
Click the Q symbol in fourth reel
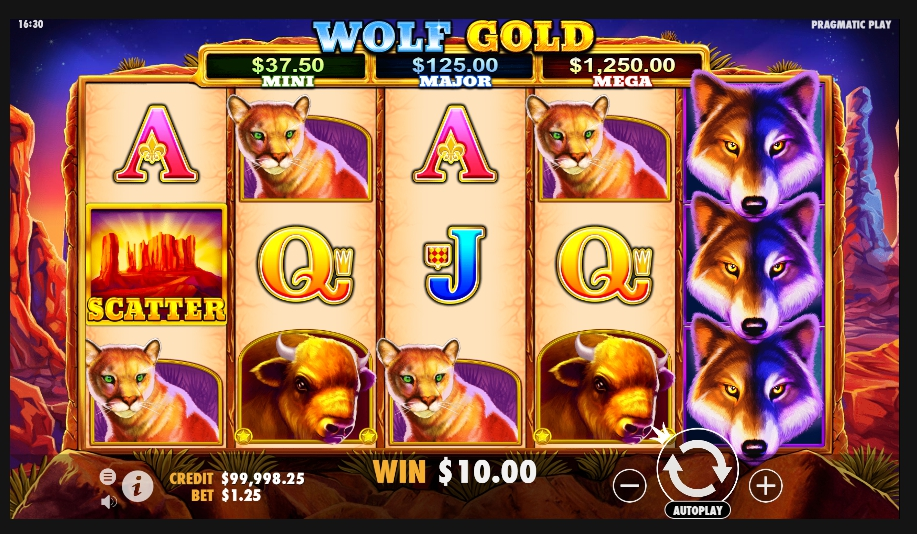pos(605,264)
